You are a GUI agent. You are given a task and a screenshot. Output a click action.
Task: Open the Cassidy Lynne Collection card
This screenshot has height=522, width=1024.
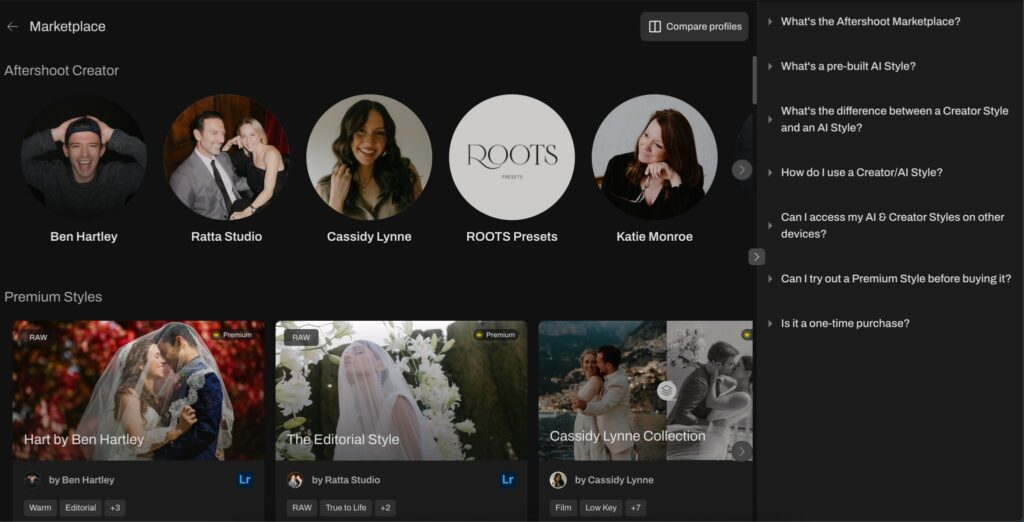(x=645, y=391)
